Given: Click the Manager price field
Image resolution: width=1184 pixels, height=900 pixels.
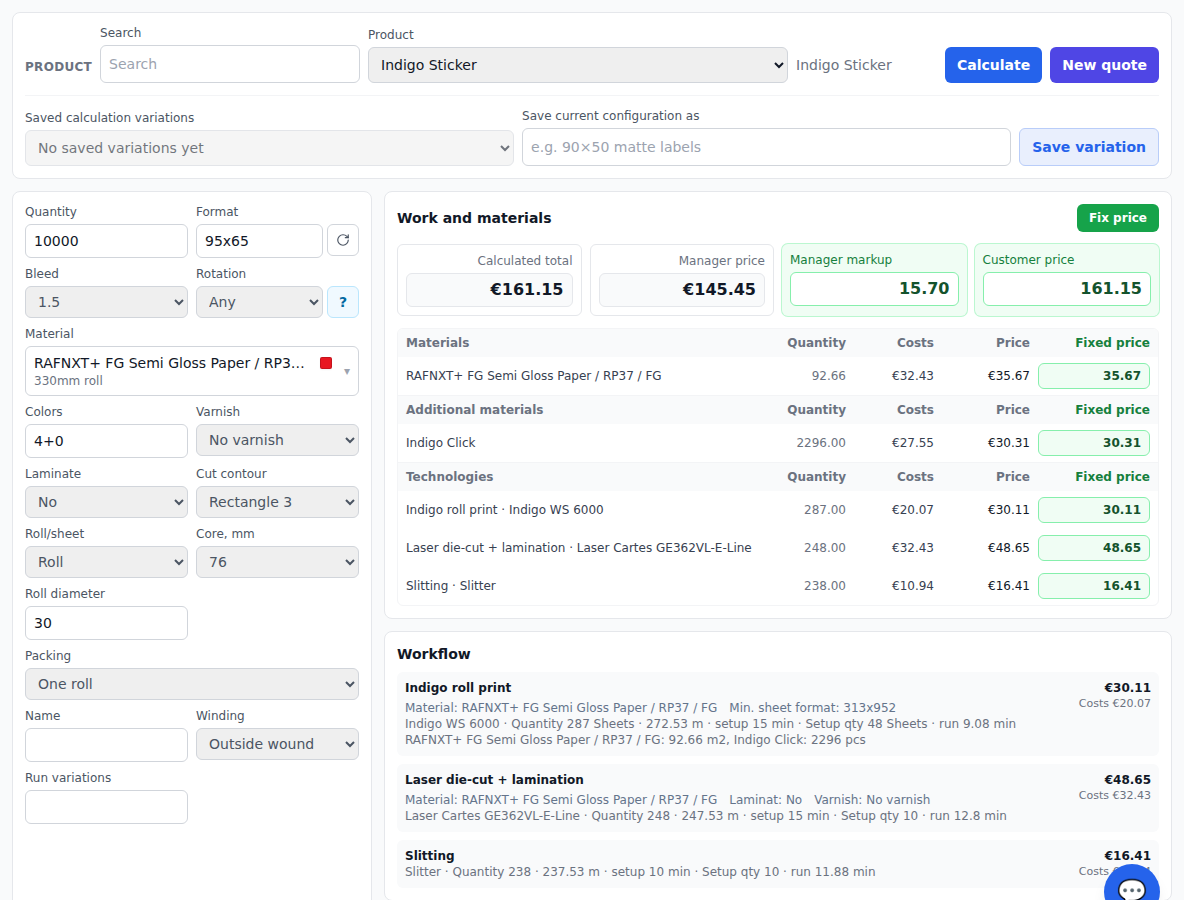Looking at the screenshot, I should [x=682, y=289].
